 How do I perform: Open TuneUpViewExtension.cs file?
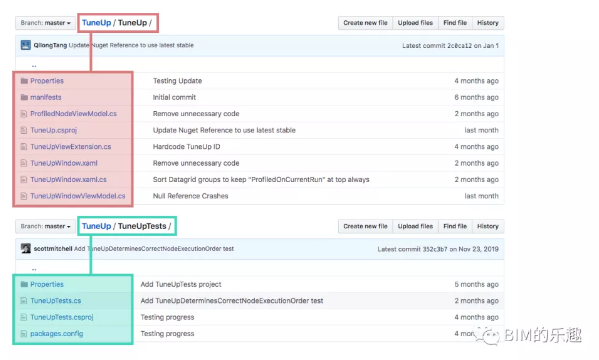click(x=71, y=146)
